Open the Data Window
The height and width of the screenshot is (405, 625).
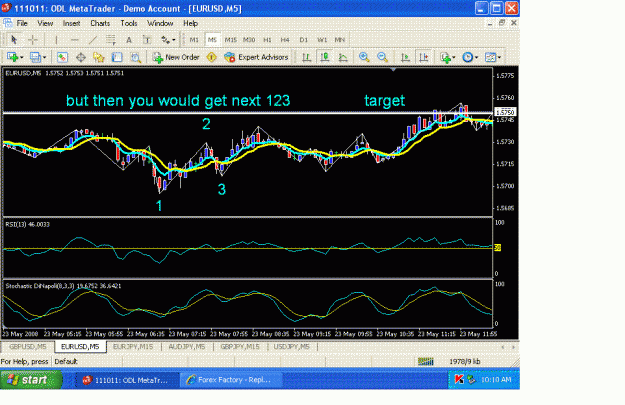pyautogui.click(x=81, y=57)
